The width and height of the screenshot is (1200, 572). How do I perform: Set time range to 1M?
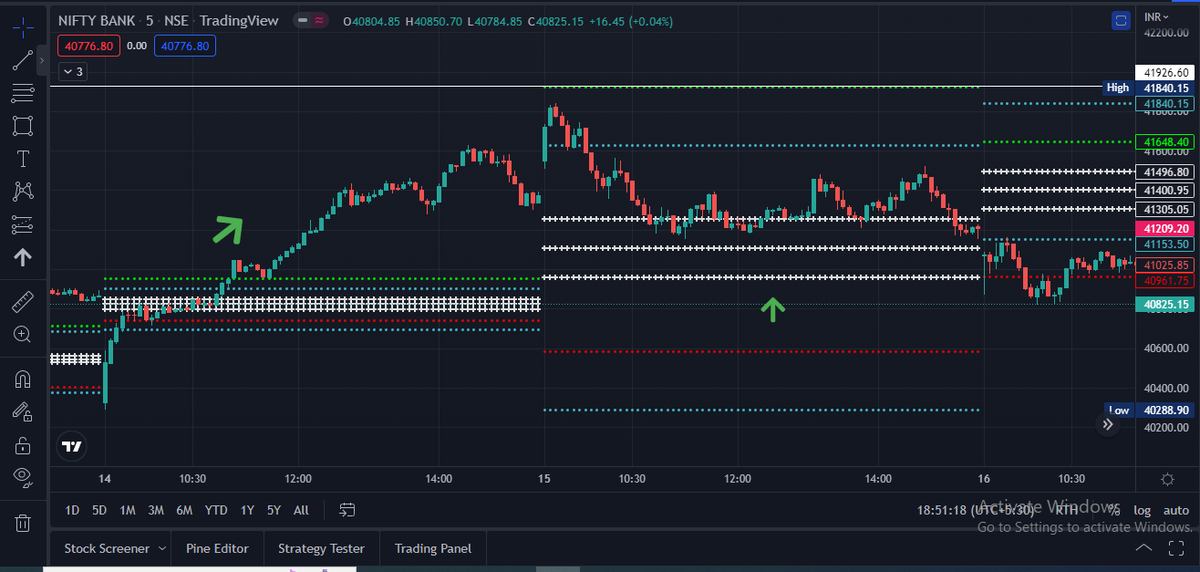point(127,510)
